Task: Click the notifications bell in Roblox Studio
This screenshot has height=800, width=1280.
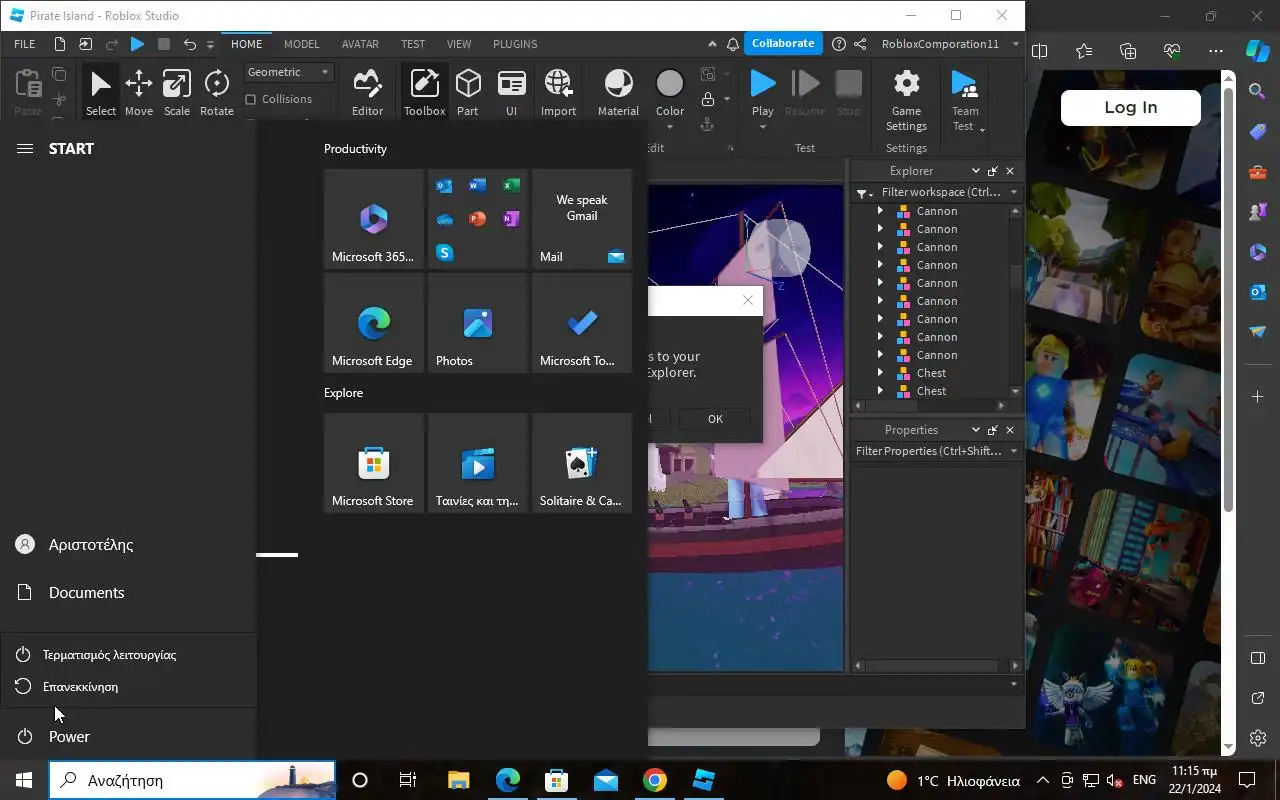Action: [x=733, y=44]
